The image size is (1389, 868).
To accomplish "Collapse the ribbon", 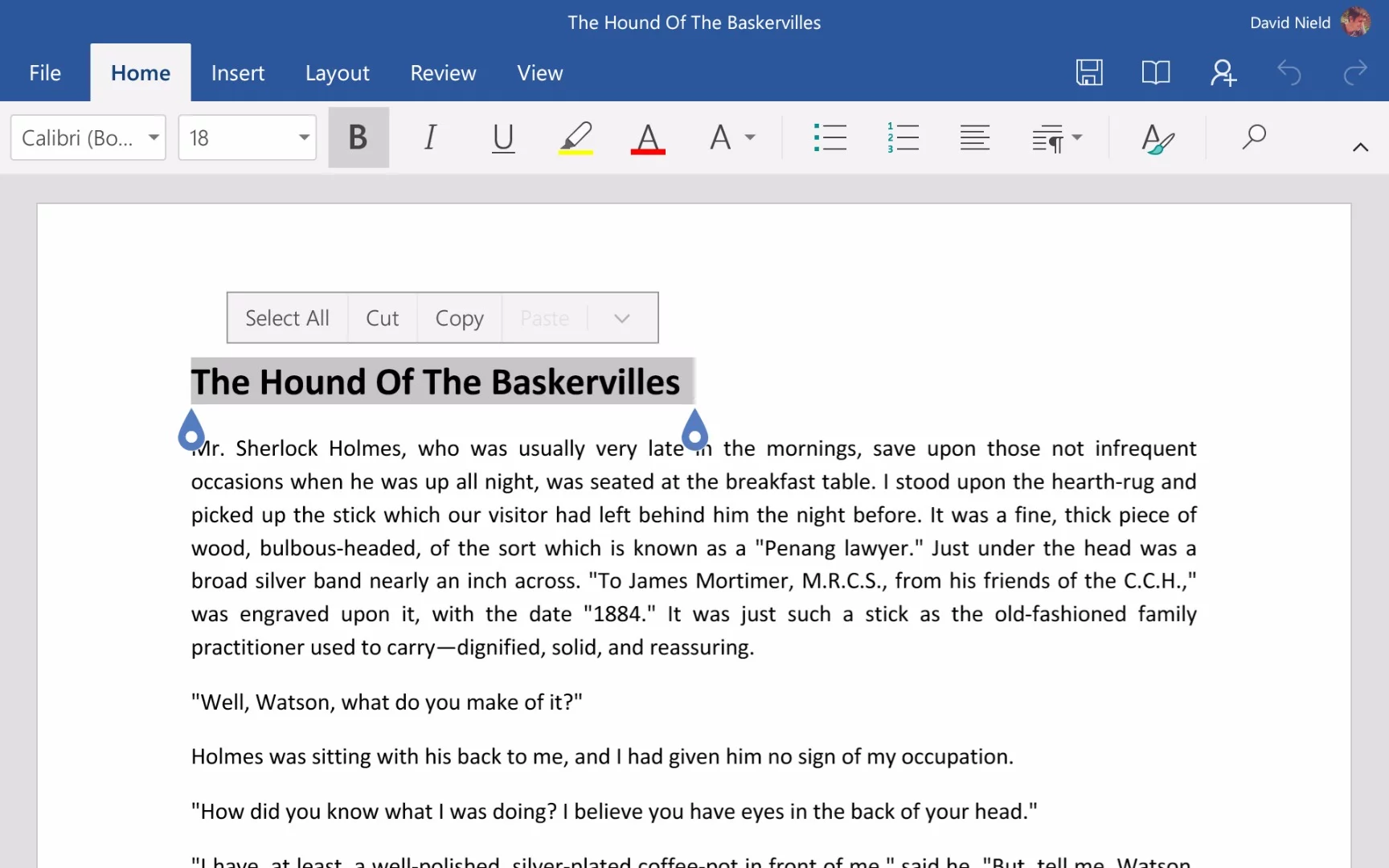I will click(x=1361, y=147).
